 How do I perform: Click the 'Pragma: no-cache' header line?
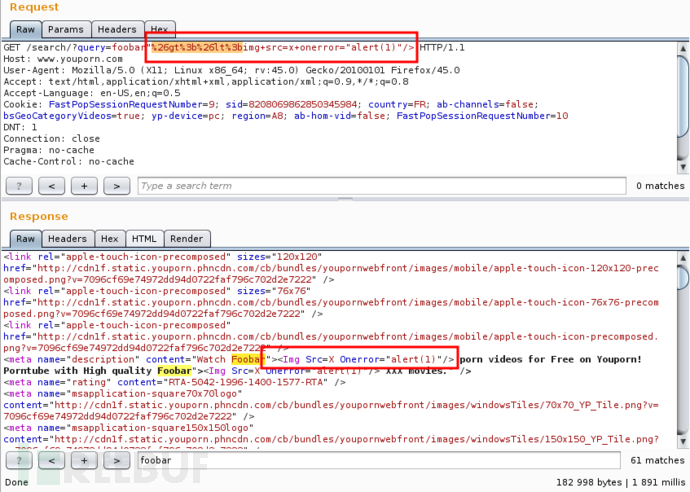48,151
